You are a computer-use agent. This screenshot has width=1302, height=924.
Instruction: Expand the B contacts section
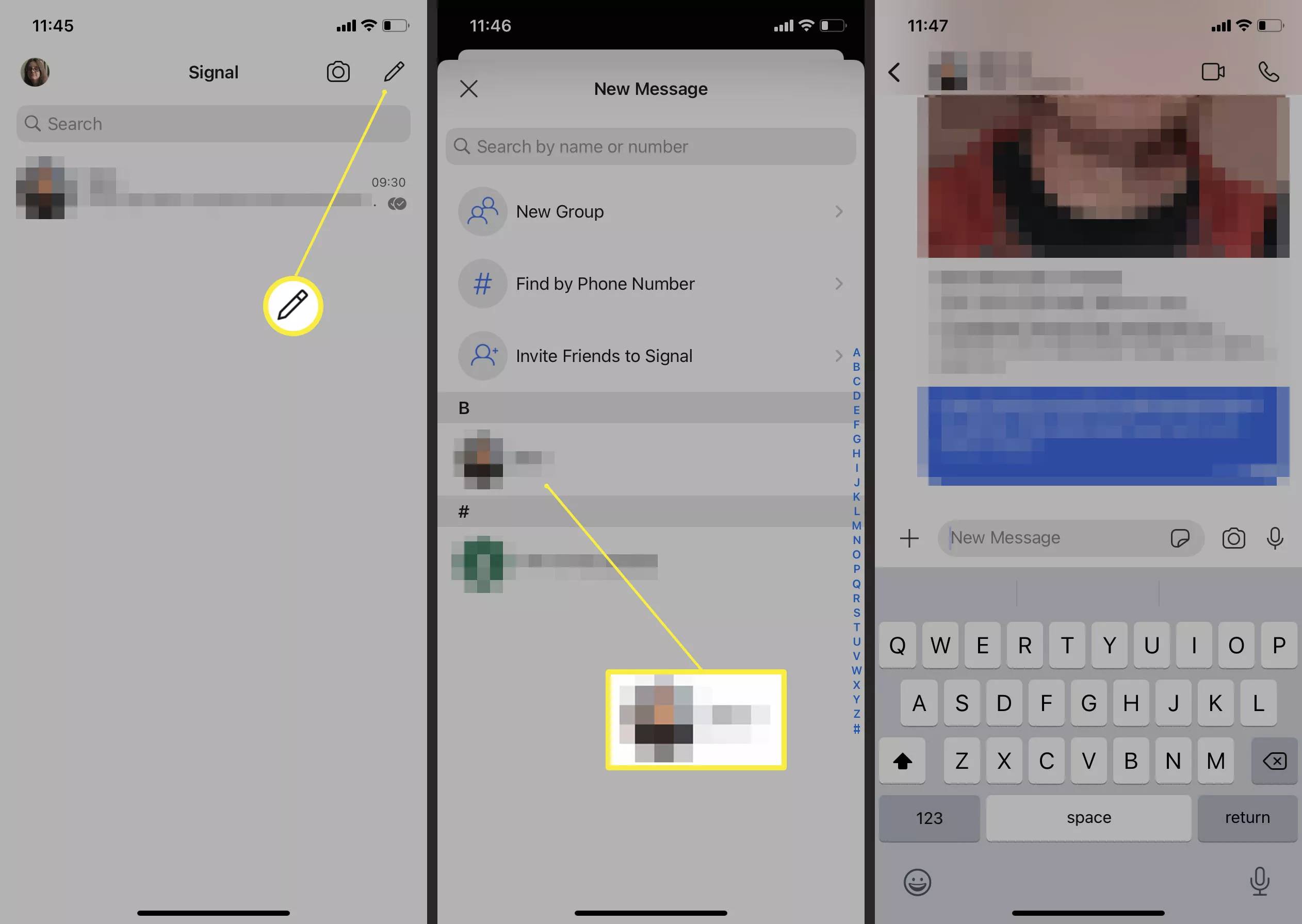(x=462, y=406)
